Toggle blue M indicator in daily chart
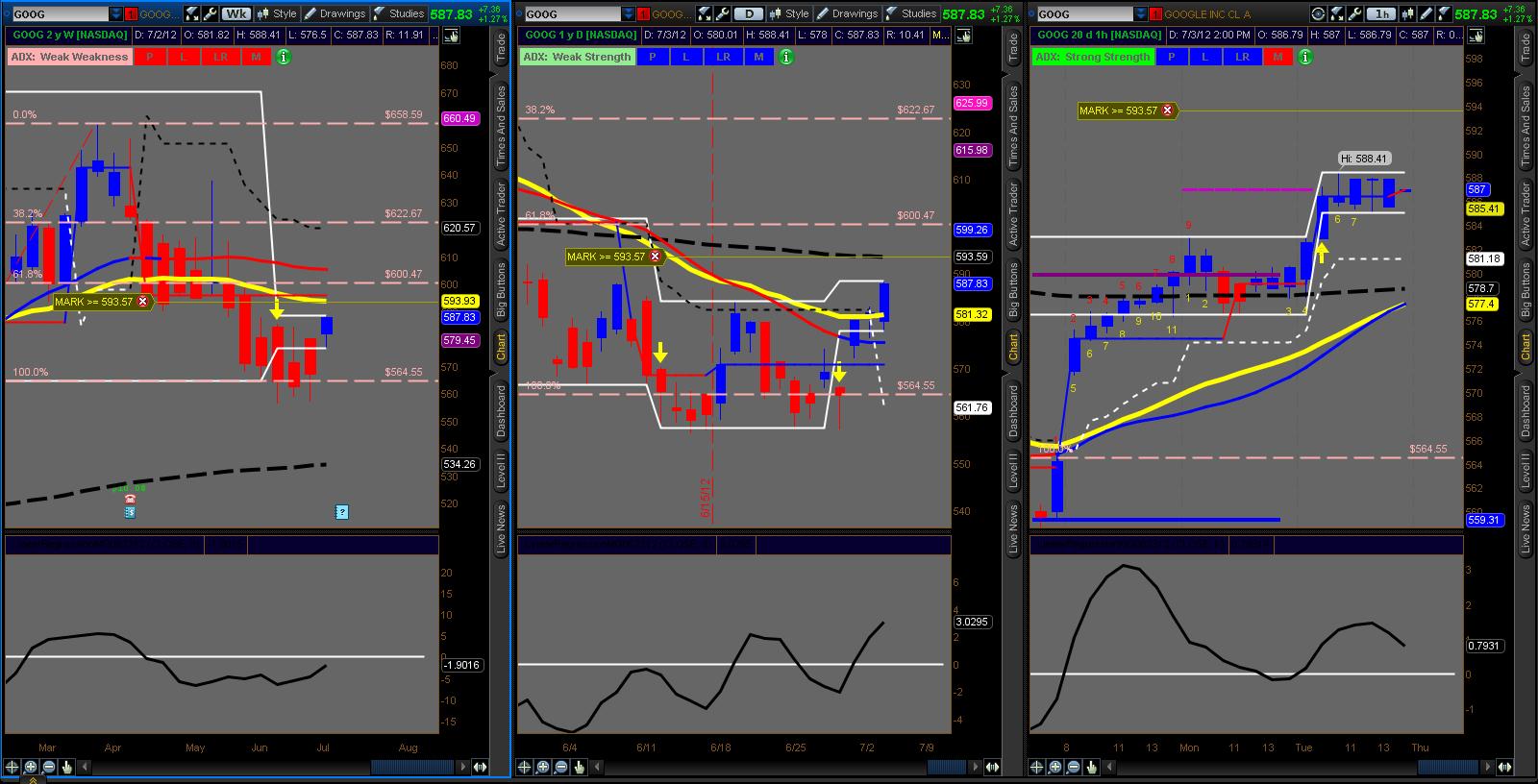Image resolution: width=1538 pixels, height=784 pixels. tap(759, 57)
